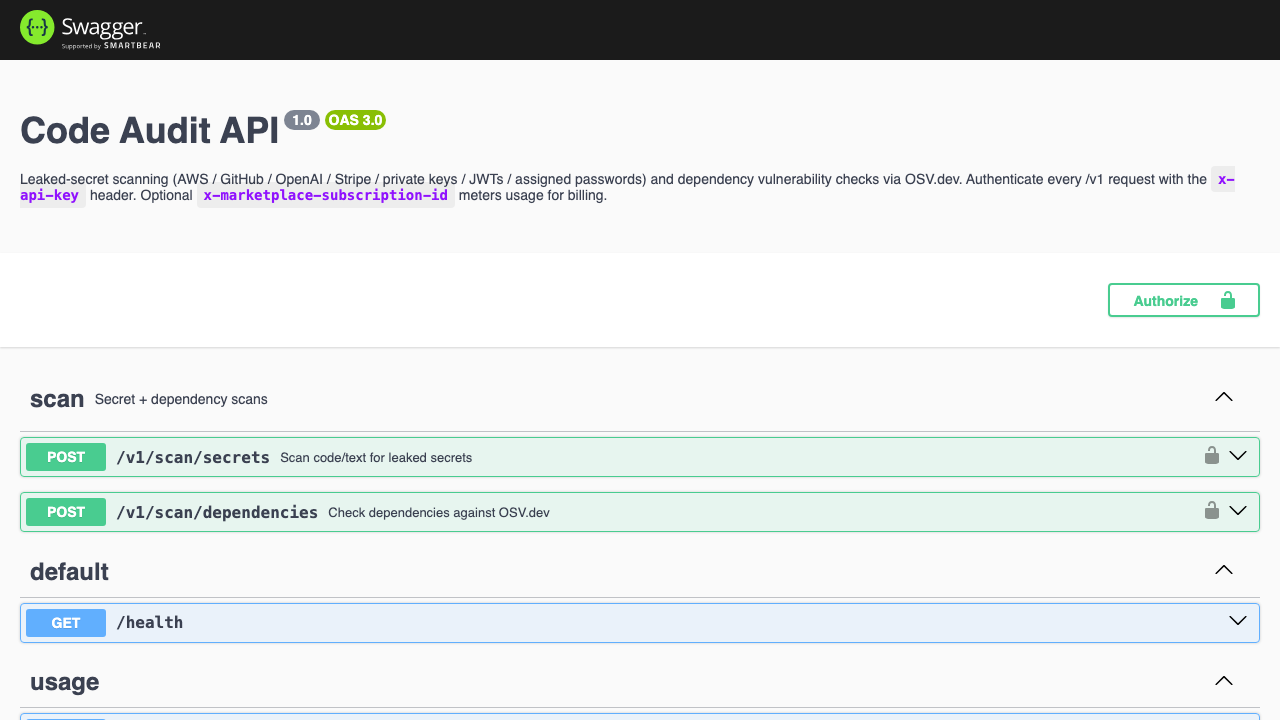Click the scan tag heading
Viewport: 1280px width, 720px height.
coord(57,399)
